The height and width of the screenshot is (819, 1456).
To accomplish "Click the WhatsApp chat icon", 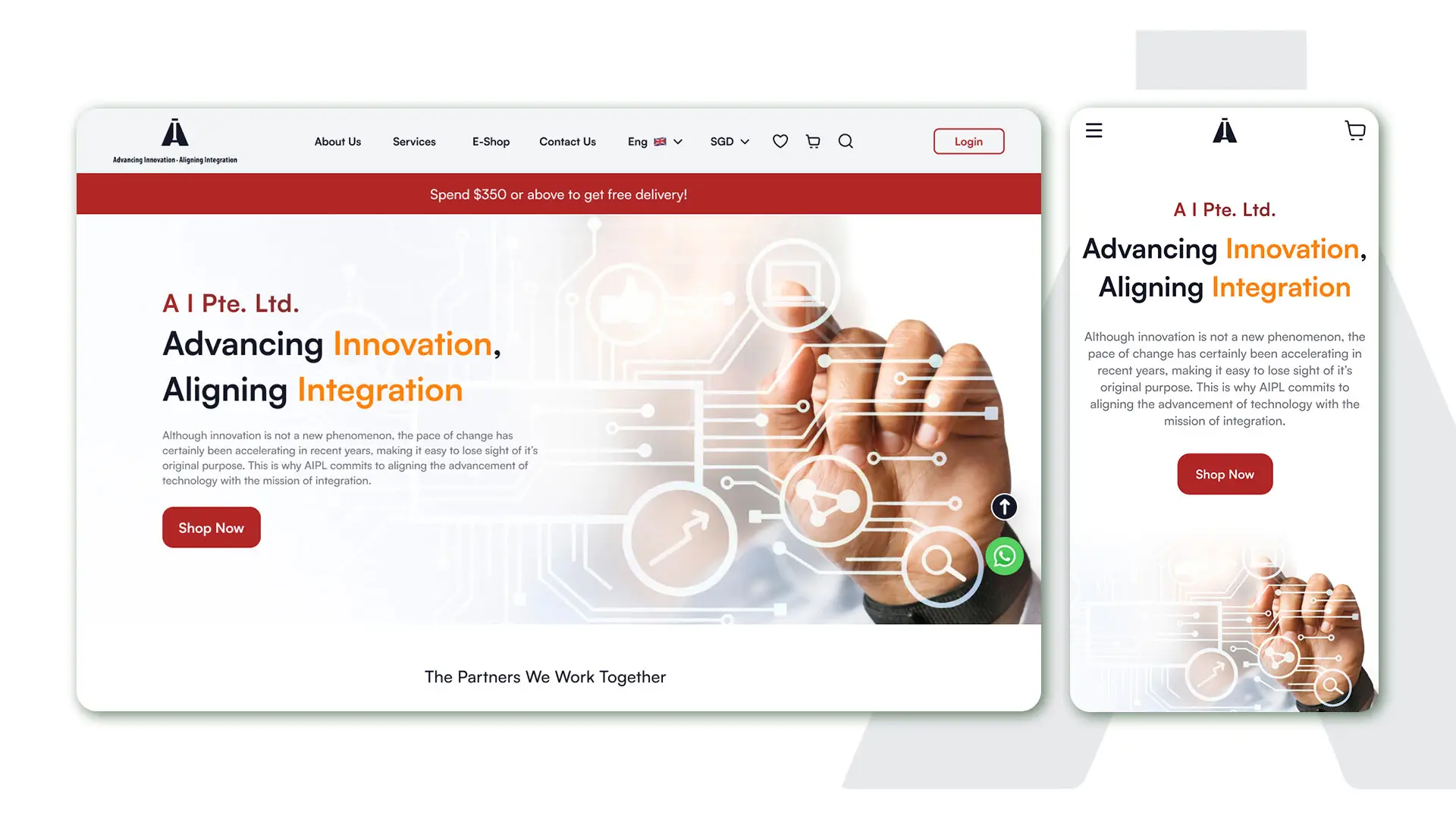I will 1003,556.
